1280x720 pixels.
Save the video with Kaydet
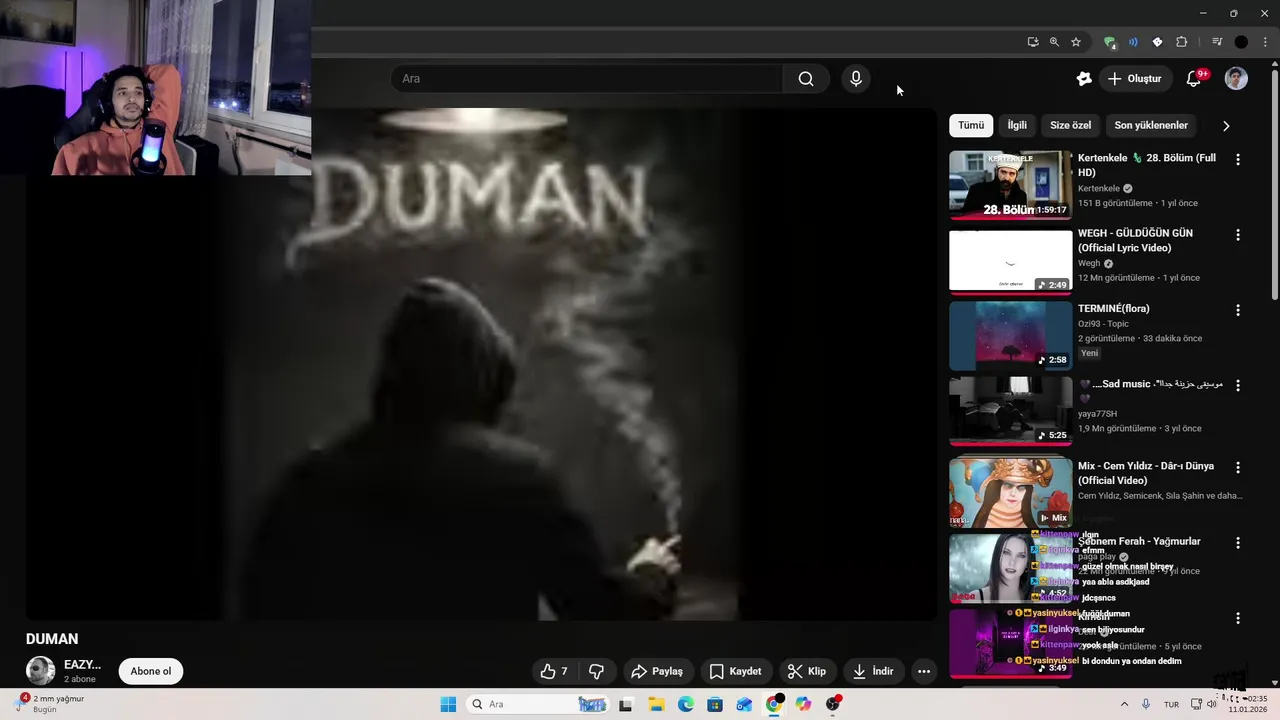point(735,671)
